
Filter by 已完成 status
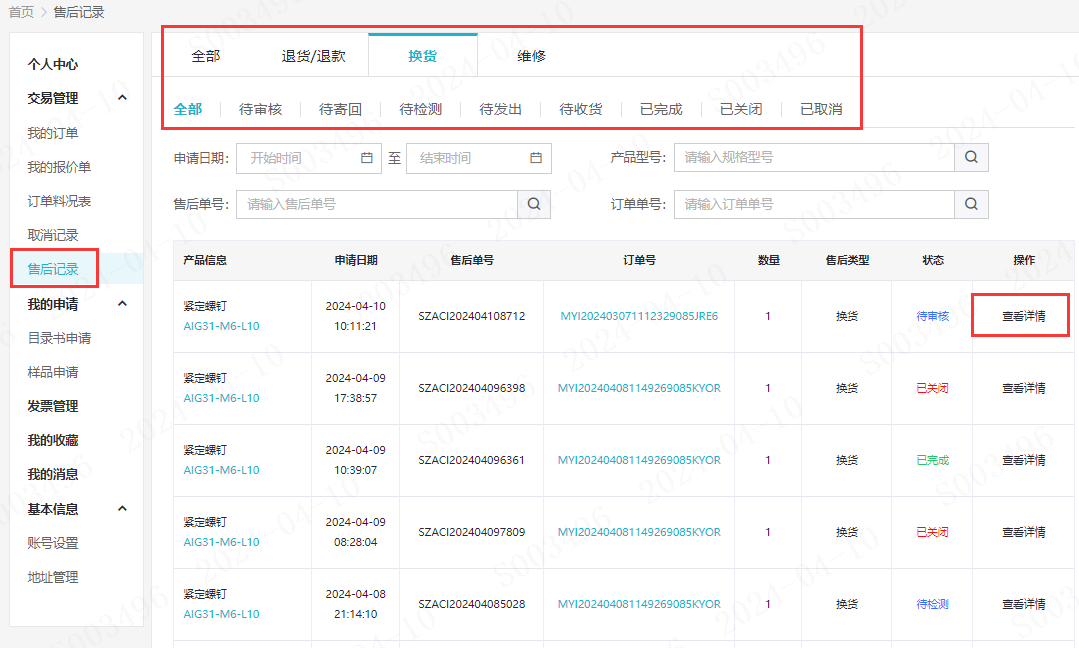(660, 109)
